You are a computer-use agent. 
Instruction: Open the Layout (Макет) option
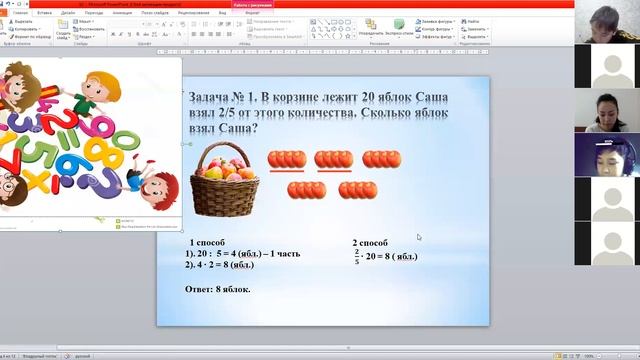[84, 21]
